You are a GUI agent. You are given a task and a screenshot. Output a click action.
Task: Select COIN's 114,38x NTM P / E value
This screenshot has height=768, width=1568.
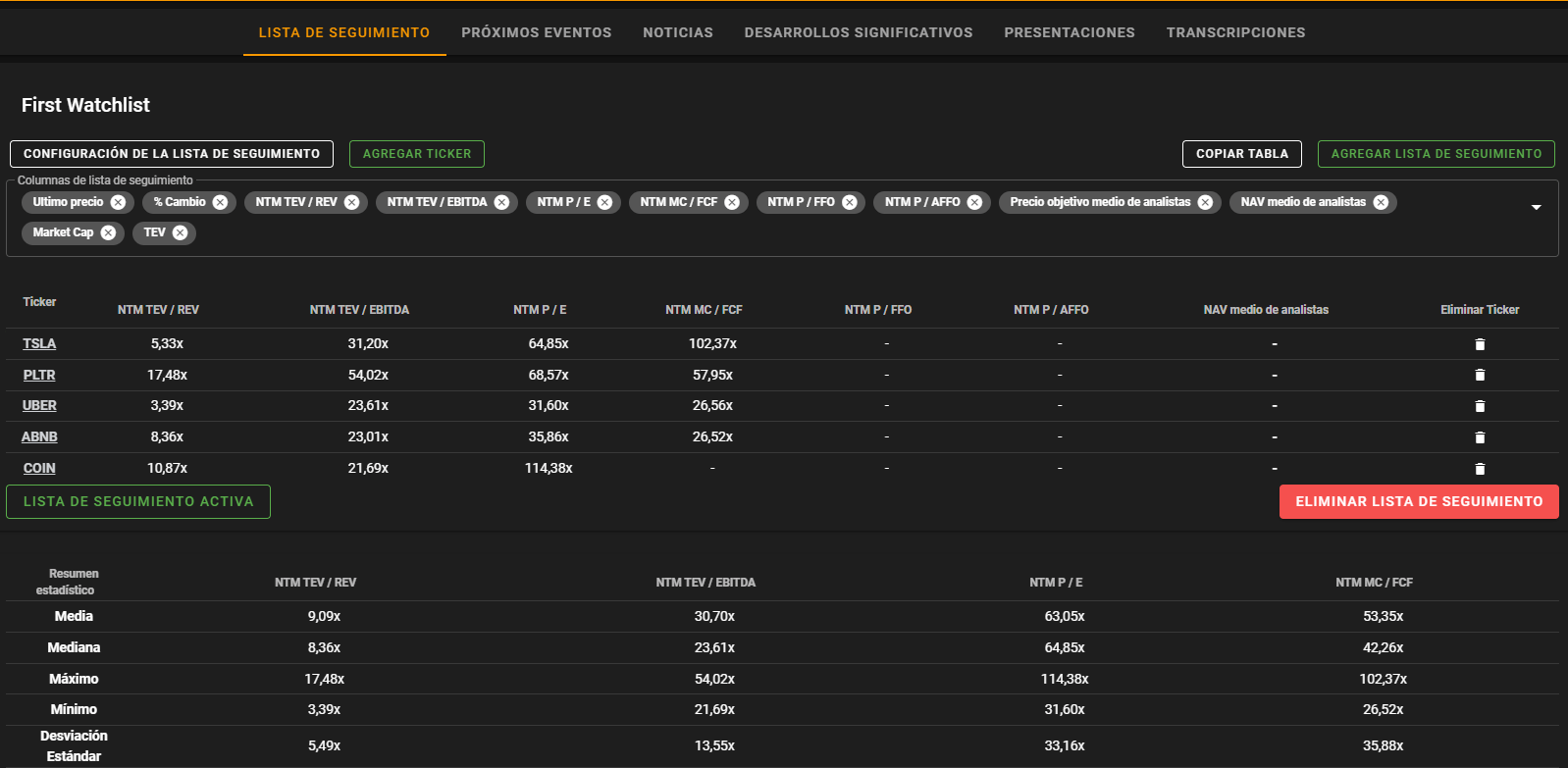(x=549, y=468)
